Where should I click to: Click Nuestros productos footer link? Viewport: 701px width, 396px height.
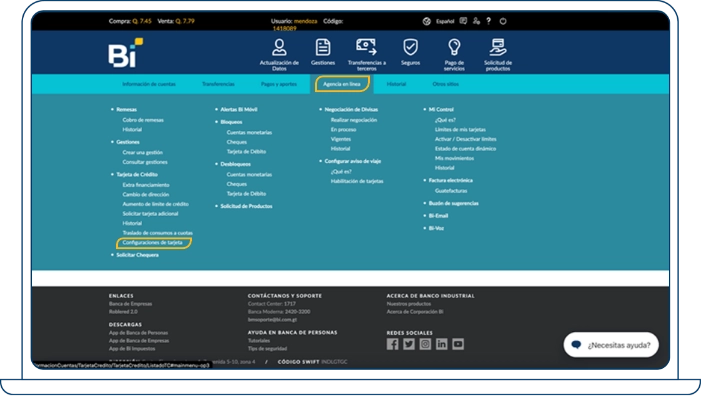click(x=409, y=304)
